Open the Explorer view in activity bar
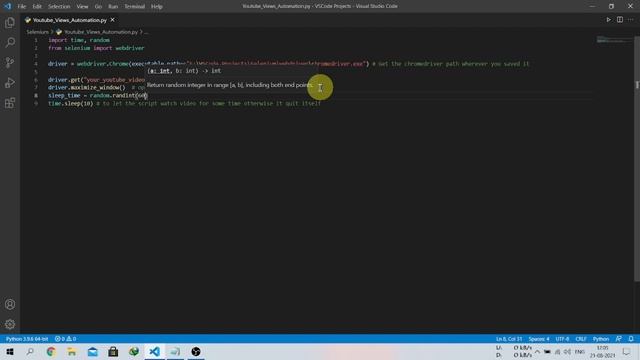The image size is (640, 360). [x=10, y=23]
